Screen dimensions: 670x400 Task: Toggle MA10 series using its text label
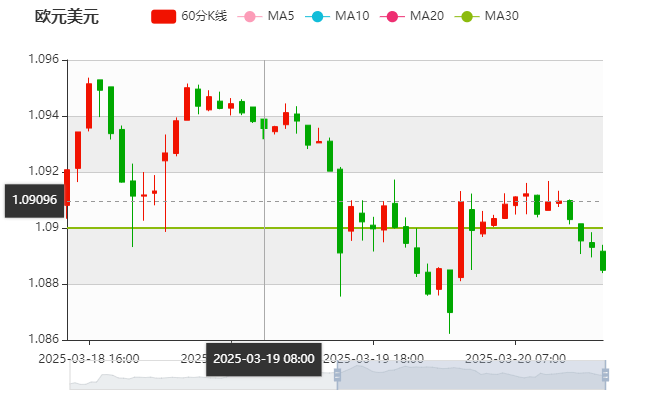(352, 17)
